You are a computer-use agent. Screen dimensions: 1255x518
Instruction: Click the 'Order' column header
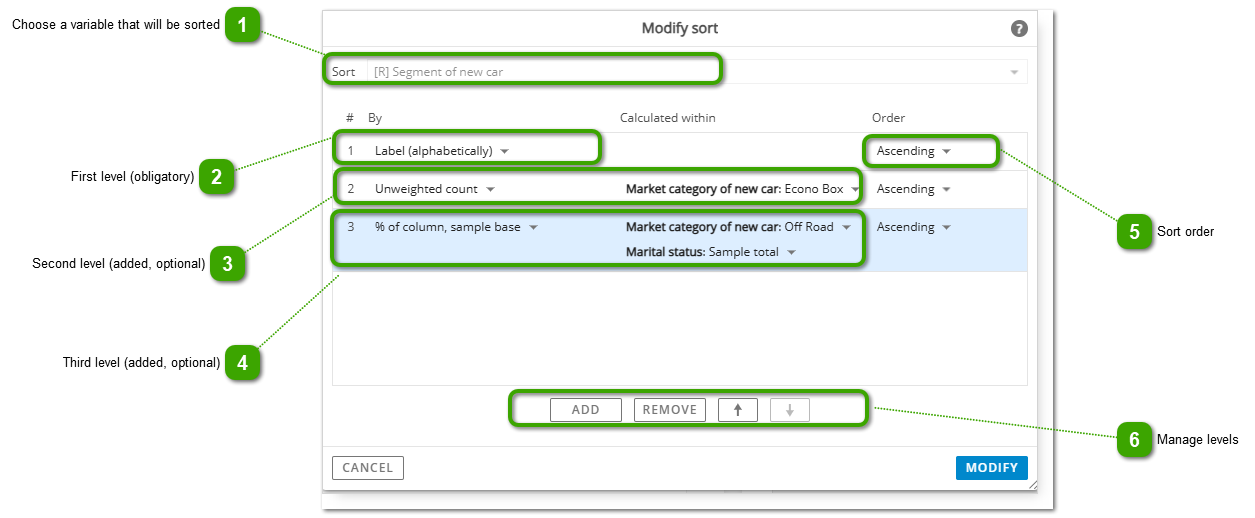[x=888, y=118]
